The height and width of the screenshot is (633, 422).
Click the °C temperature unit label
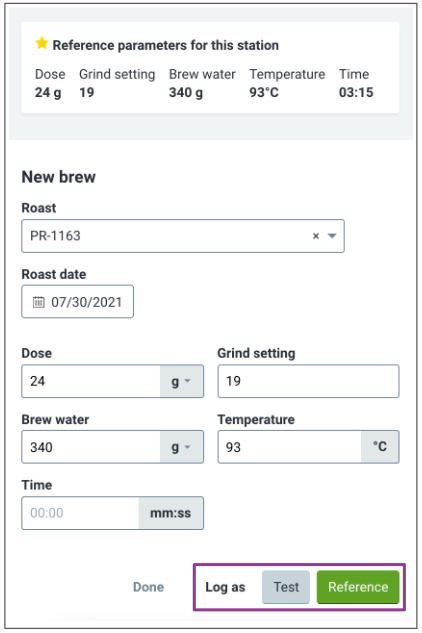pos(380,447)
